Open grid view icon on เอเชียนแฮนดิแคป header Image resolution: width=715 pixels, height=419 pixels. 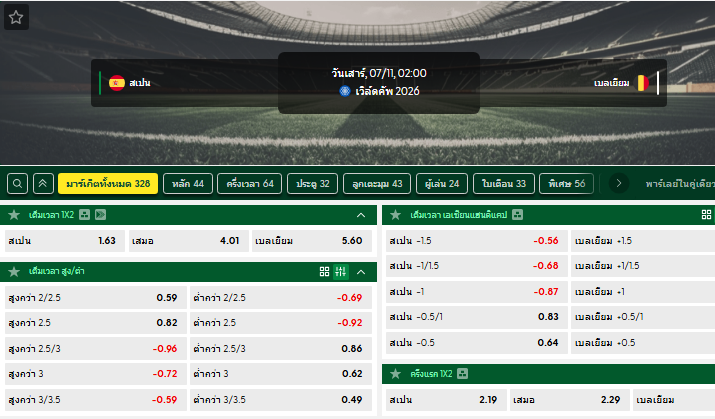click(706, 215)
